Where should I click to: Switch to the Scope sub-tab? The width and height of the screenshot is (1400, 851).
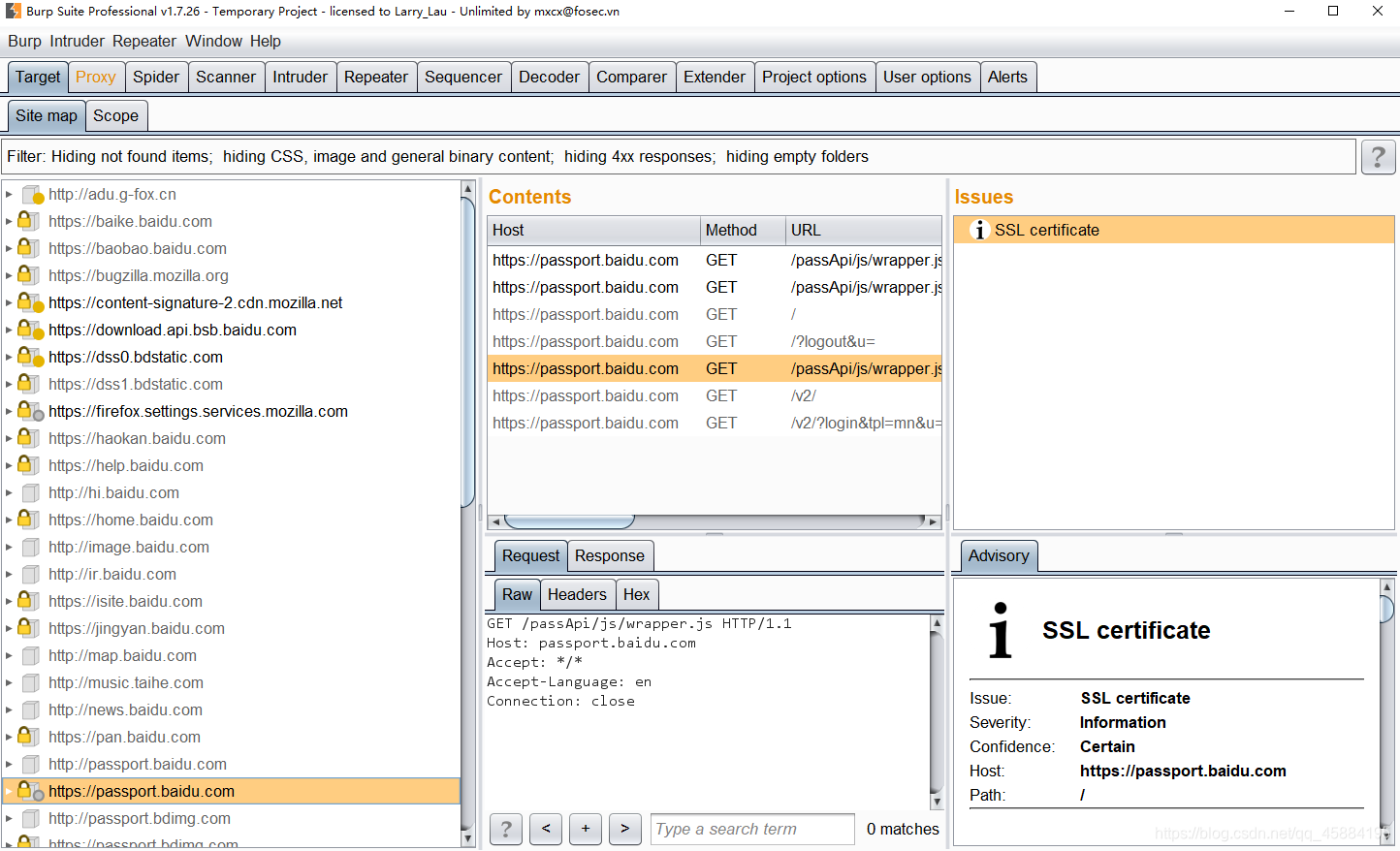pyautogui.click(x=116, y=115)
